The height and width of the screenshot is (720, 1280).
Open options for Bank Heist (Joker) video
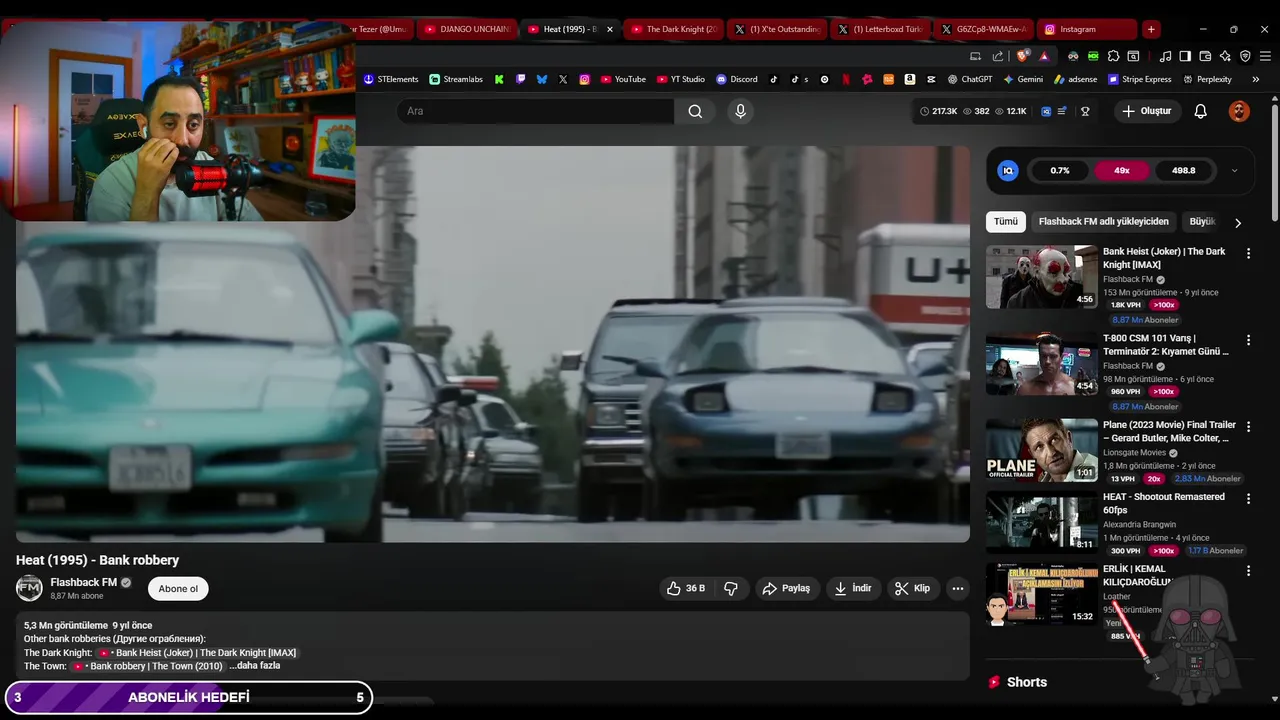[1248, 254]
